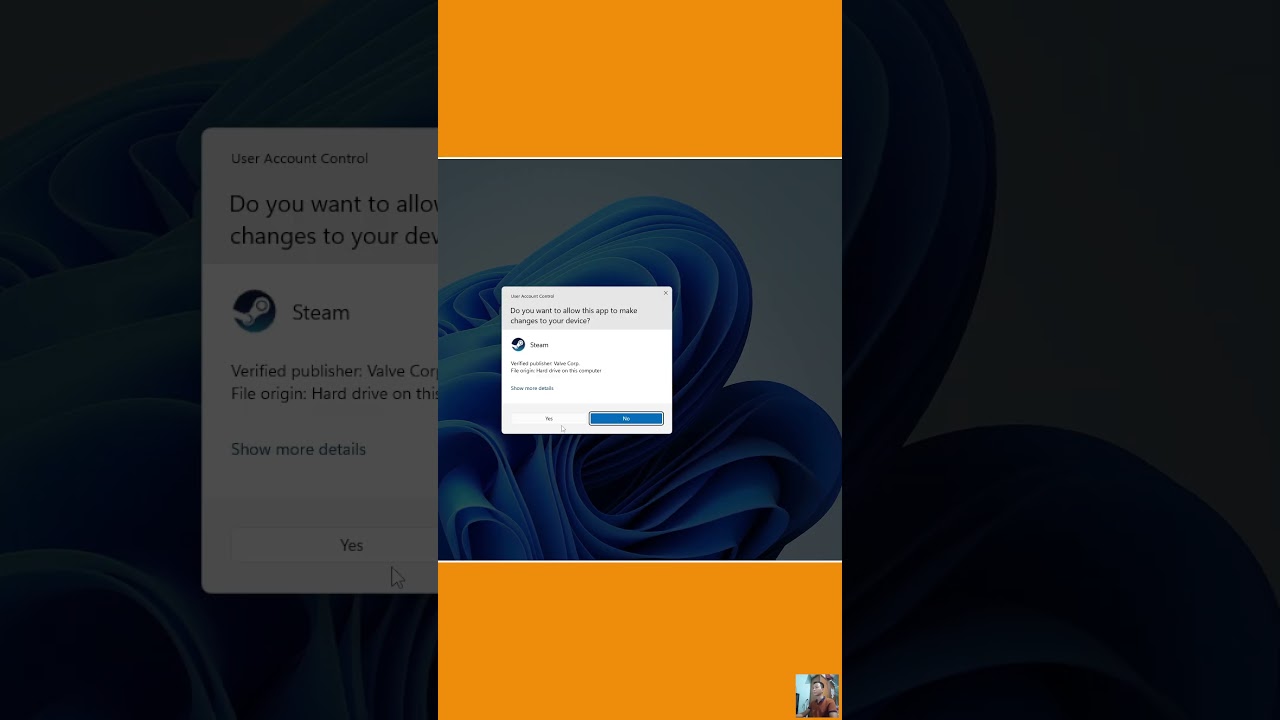Click Show more details on the enlarged background dialog
This screenshot has width=1280, height=720.
point(298,449)
